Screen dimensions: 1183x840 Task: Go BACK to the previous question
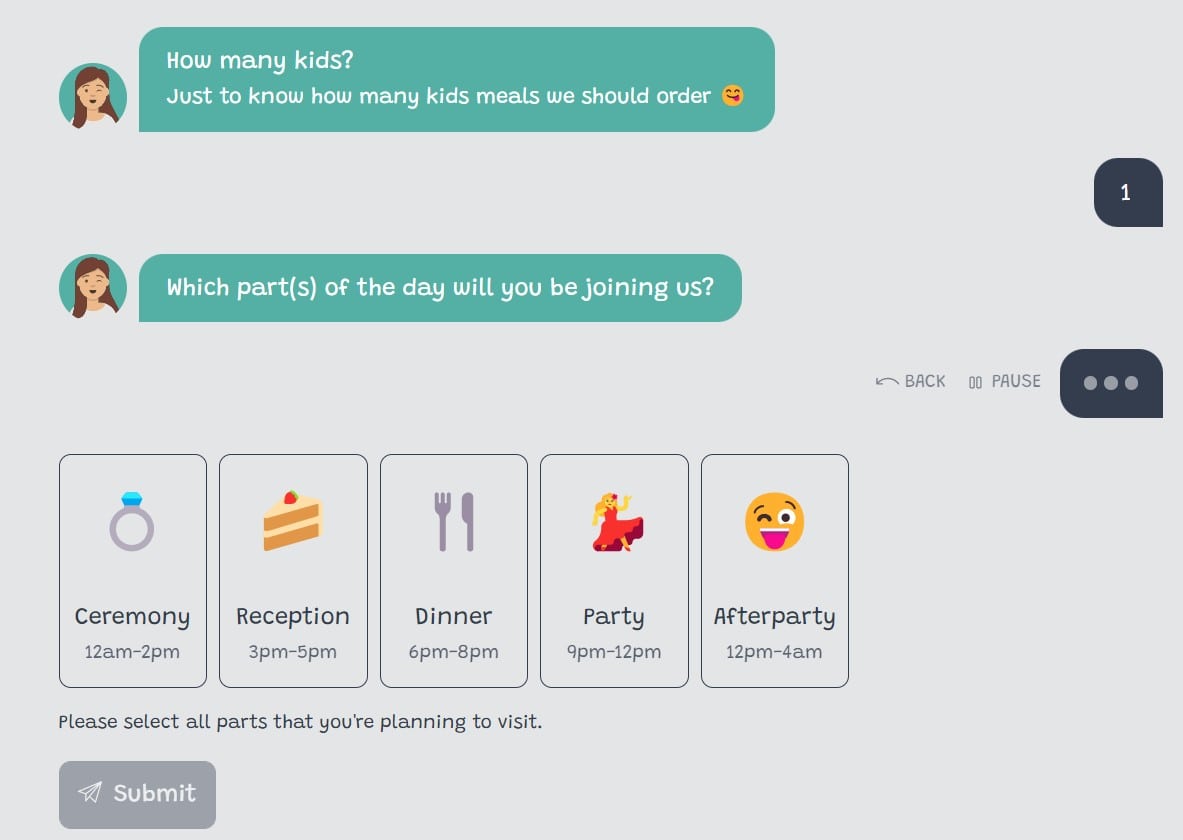click(911, 382)
